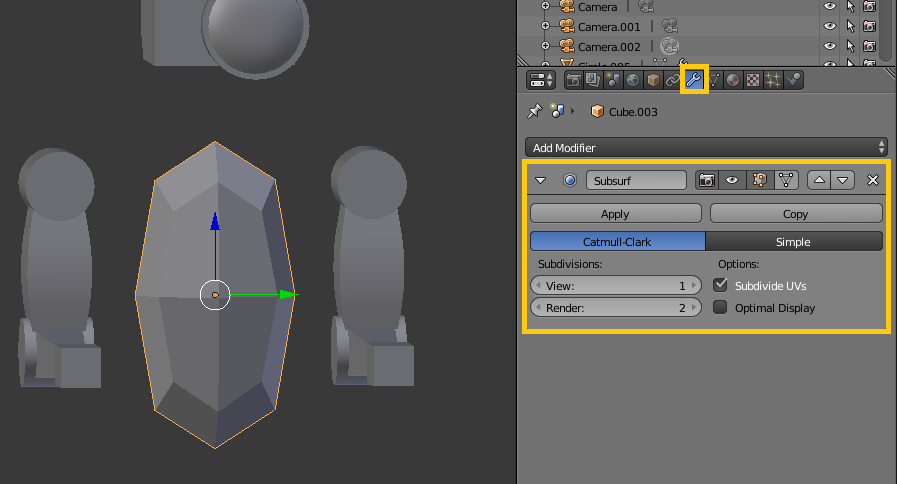Click the Cube.003 object icon

[597, 111]
